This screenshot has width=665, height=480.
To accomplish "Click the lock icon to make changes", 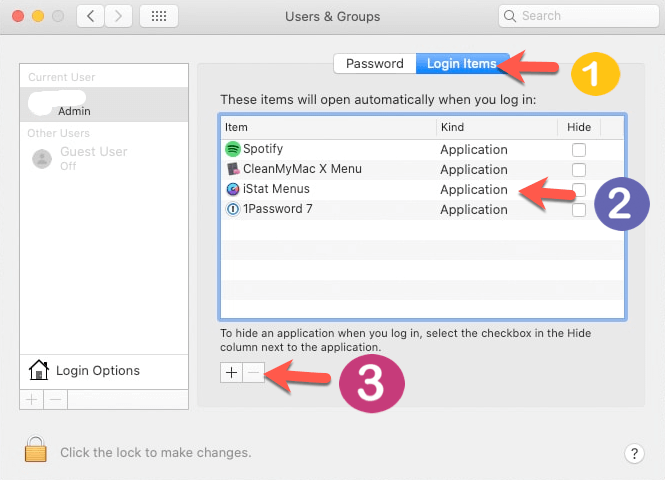I will coord(36,451).
